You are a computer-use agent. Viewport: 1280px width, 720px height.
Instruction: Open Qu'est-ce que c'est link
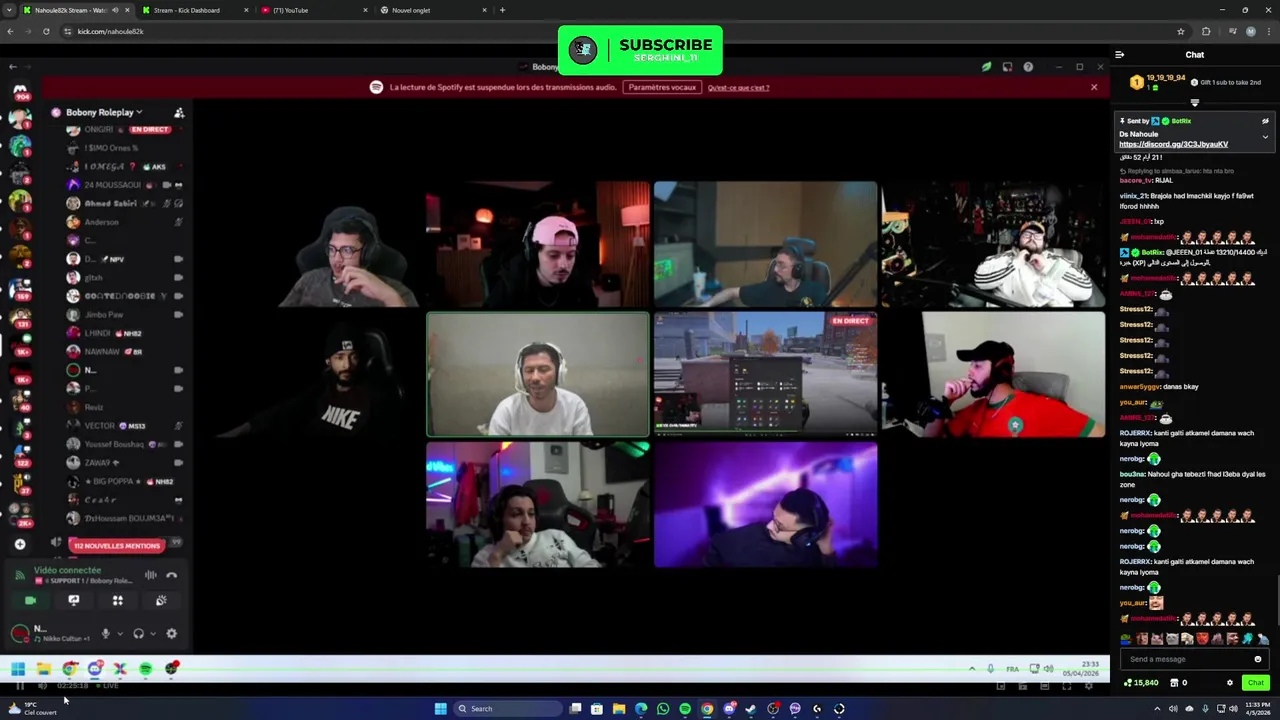(x=738, y=87)
